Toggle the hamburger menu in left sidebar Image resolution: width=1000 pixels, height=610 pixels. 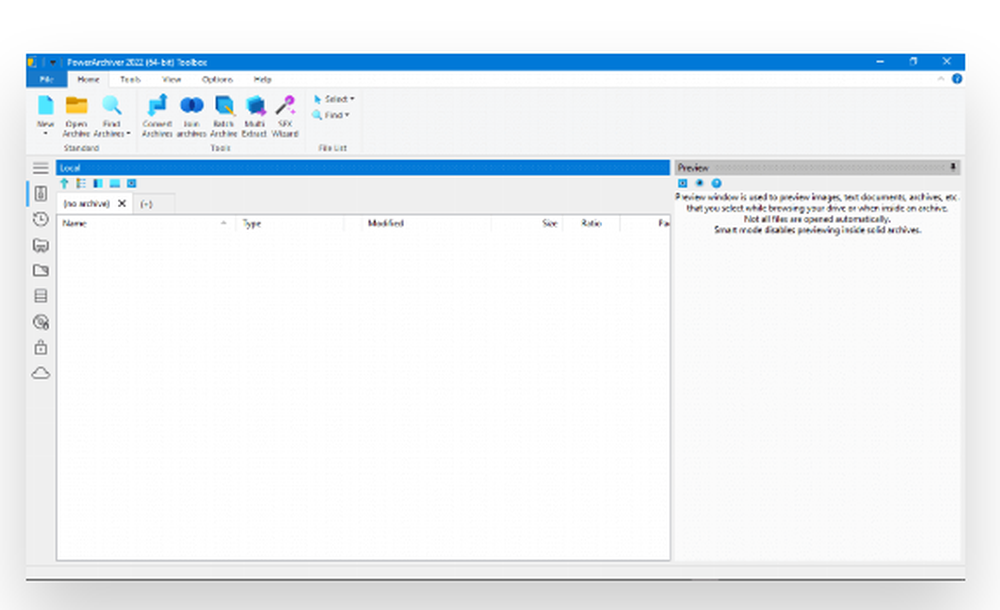click(x=41, y=168)
